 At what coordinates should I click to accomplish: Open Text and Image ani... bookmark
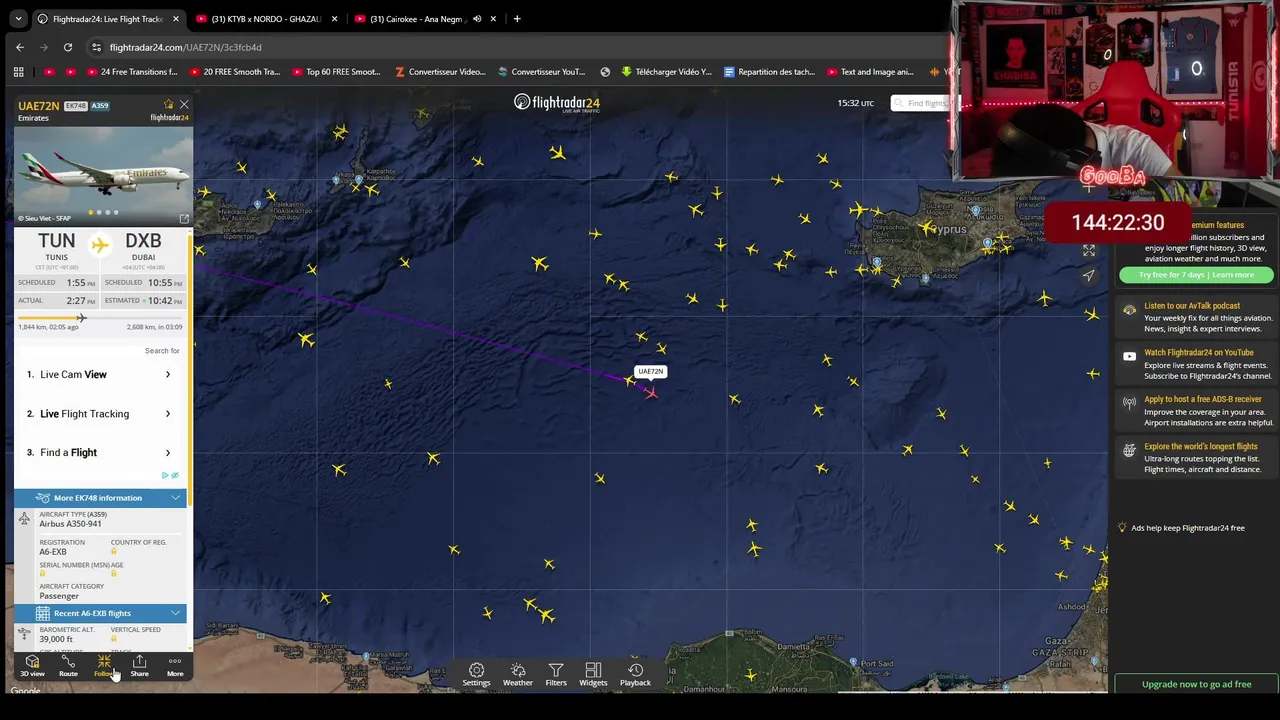(x=871, y=72)
